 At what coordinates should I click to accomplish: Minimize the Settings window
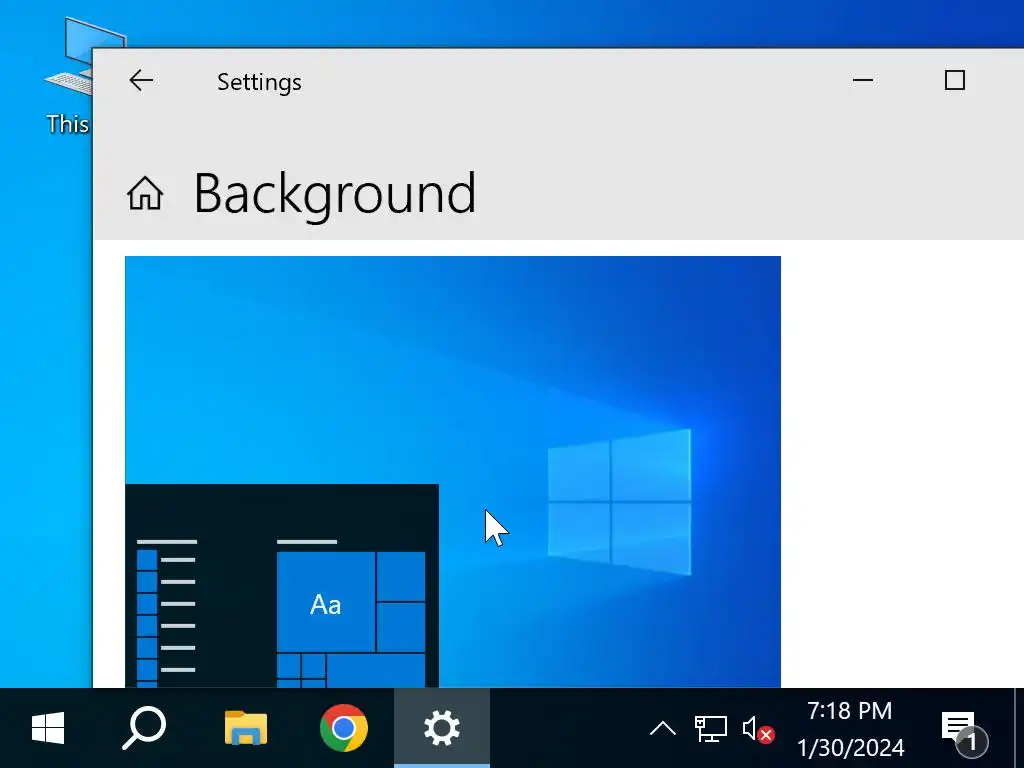(863, 80)
